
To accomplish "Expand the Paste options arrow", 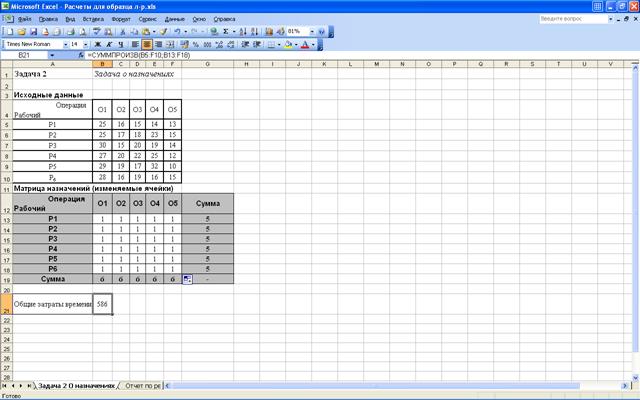I will point(154,31).
